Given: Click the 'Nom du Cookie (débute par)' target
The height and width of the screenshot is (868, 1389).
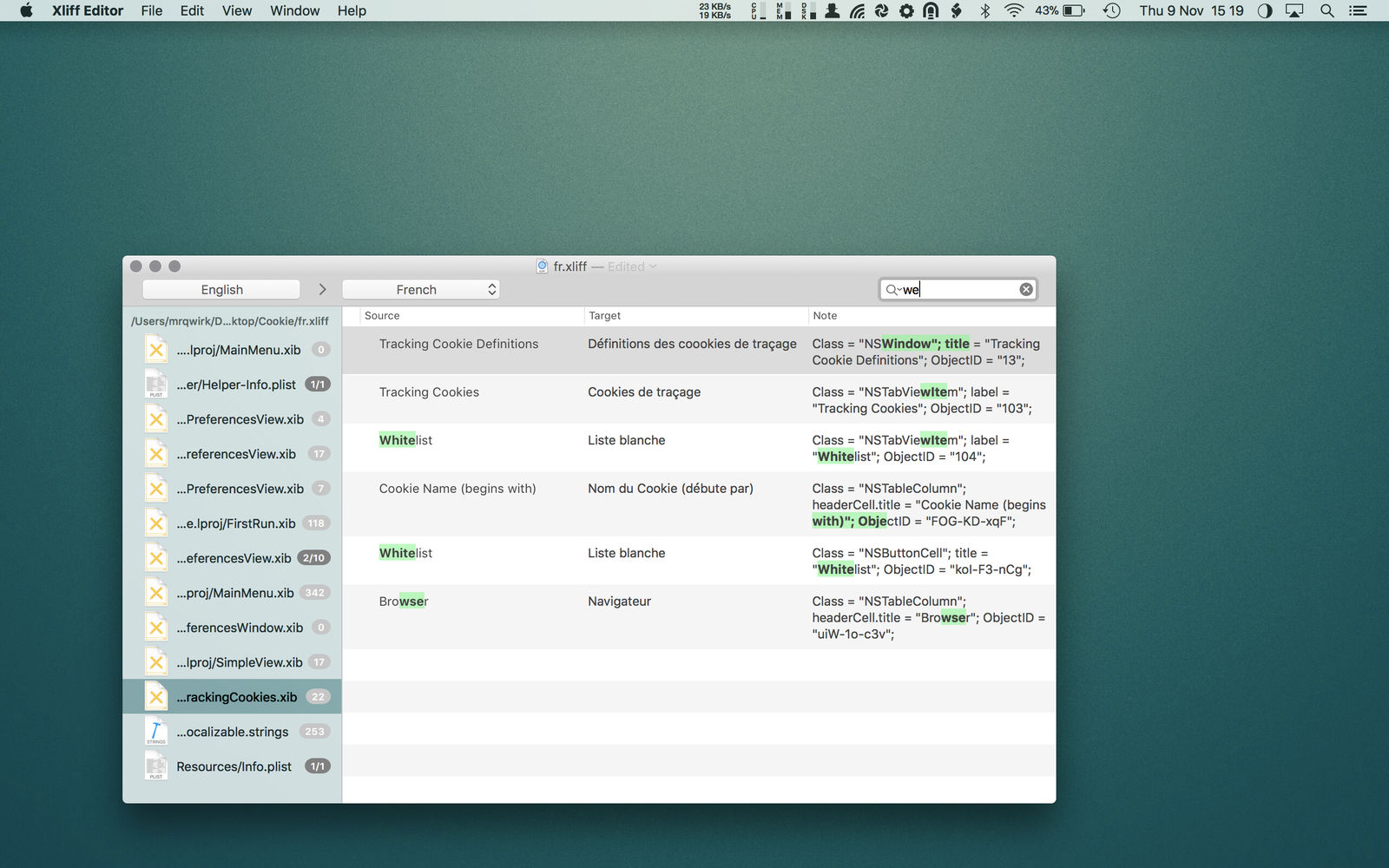Looking at the screenshot, I should point(670,489).
